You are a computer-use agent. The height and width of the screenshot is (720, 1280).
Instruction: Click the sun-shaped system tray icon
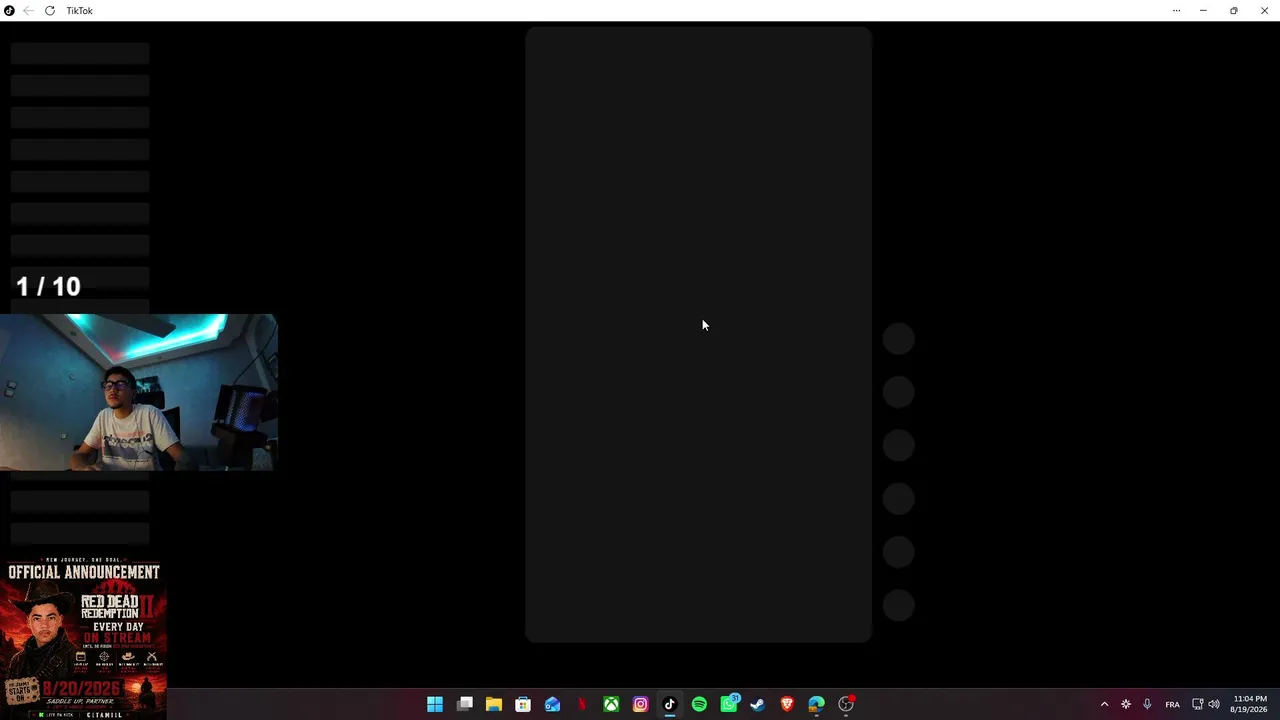click(x=1126, y=704)
